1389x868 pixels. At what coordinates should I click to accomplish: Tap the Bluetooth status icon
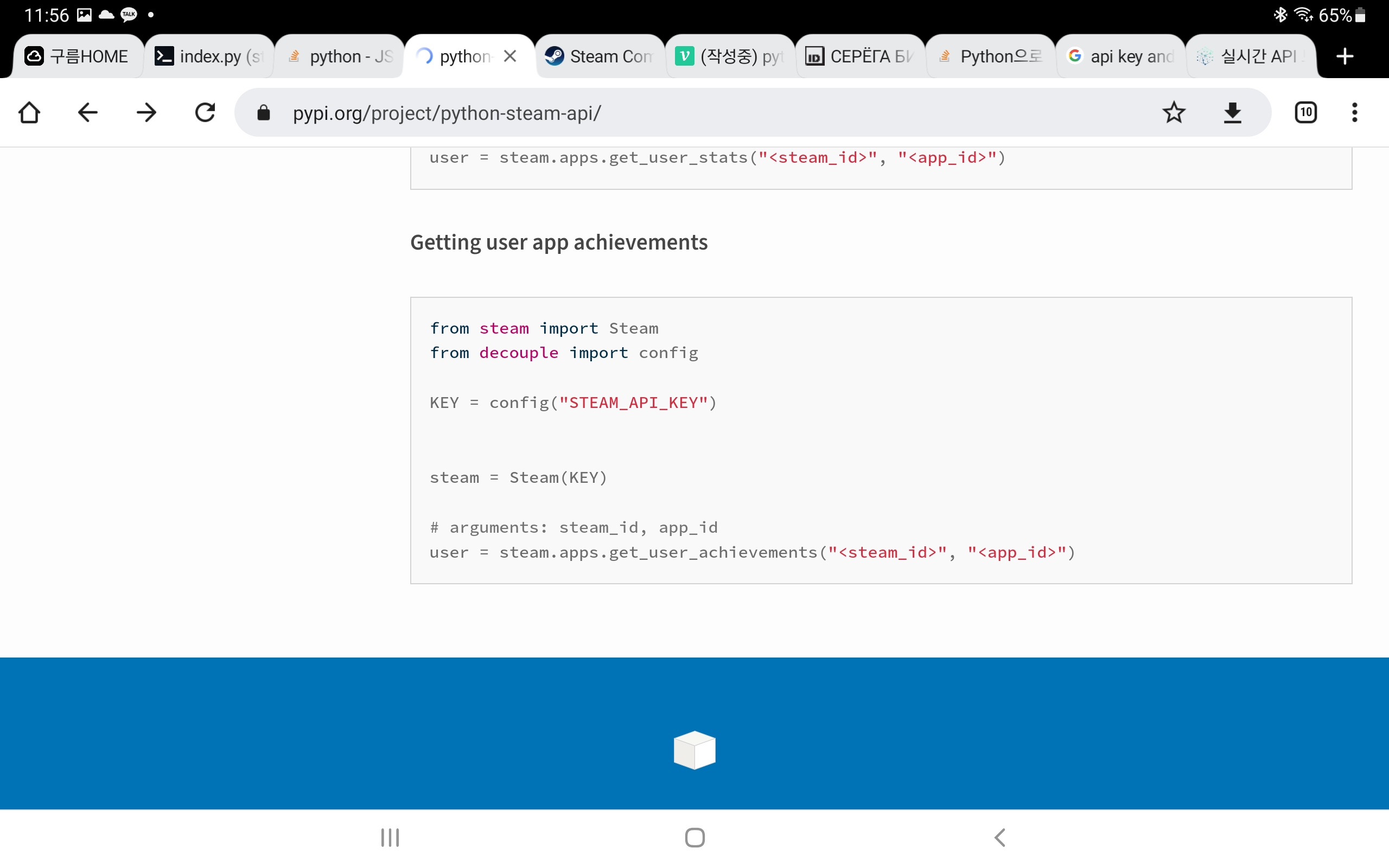click(x=1280, y=15)
